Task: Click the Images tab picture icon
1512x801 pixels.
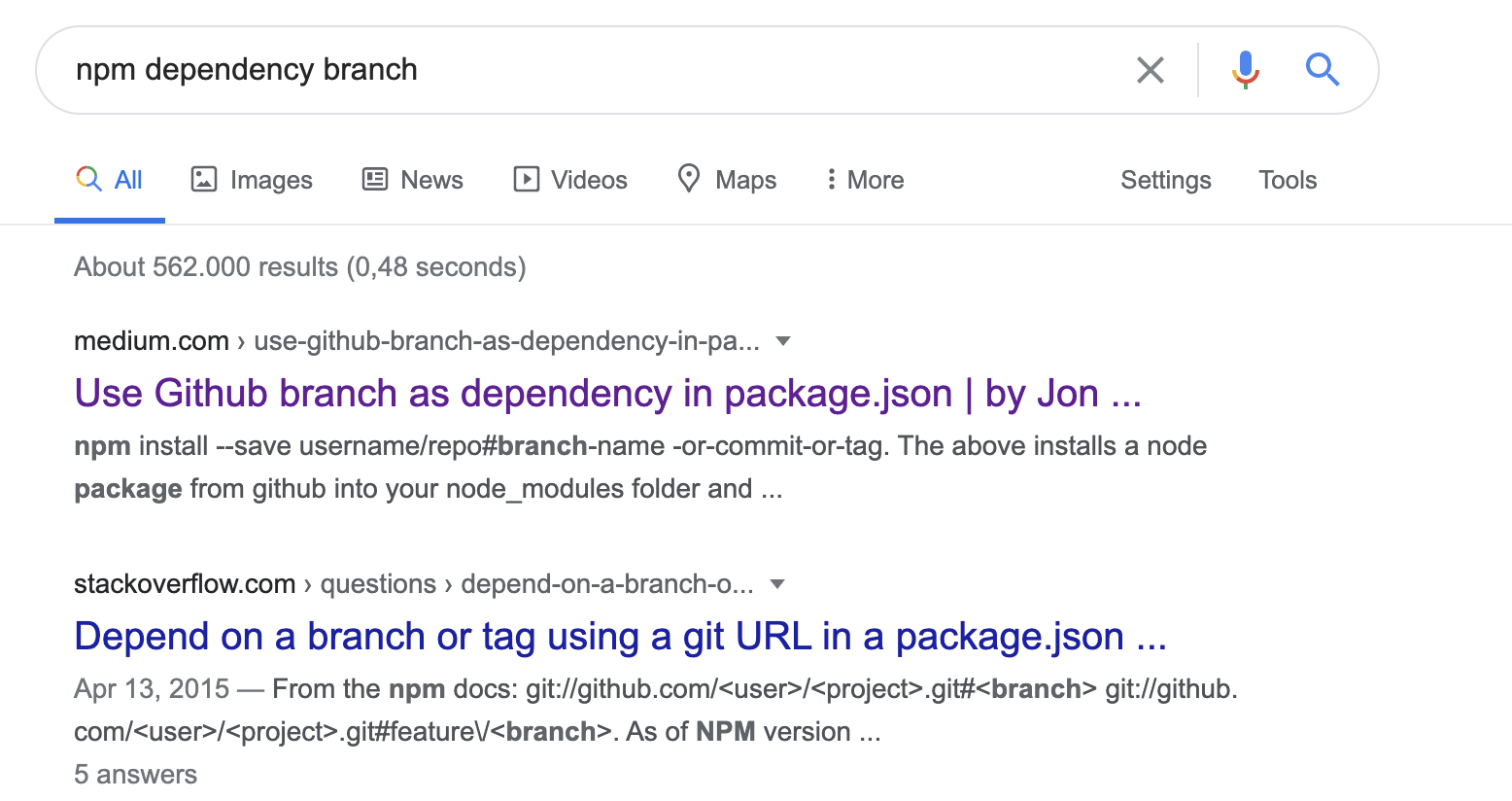Action: tap(204, 179)
